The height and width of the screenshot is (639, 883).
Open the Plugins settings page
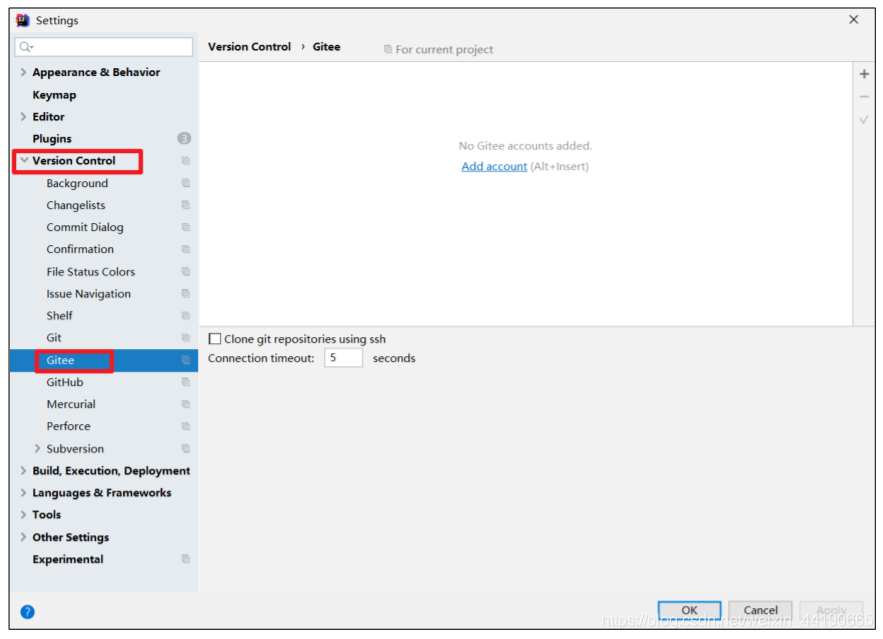click(52, 138)
